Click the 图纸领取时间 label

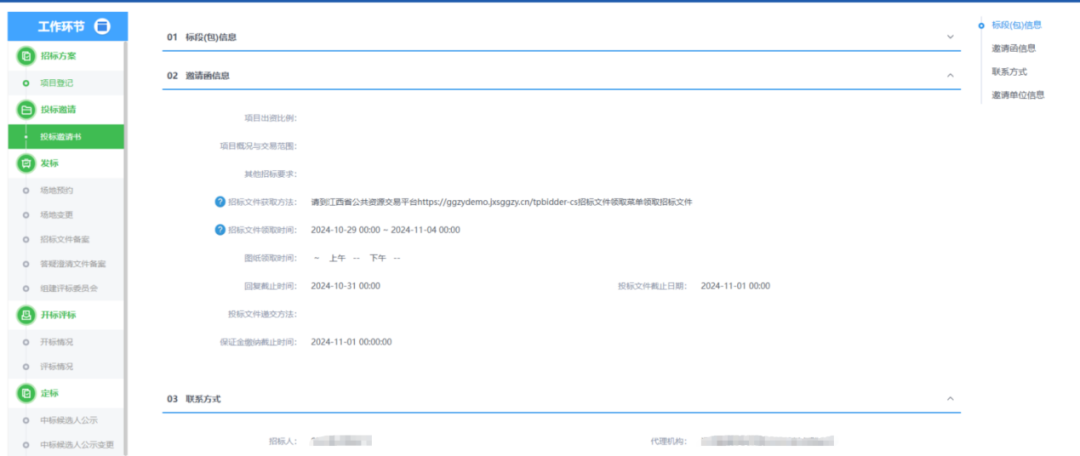click(x=271, y=258)
